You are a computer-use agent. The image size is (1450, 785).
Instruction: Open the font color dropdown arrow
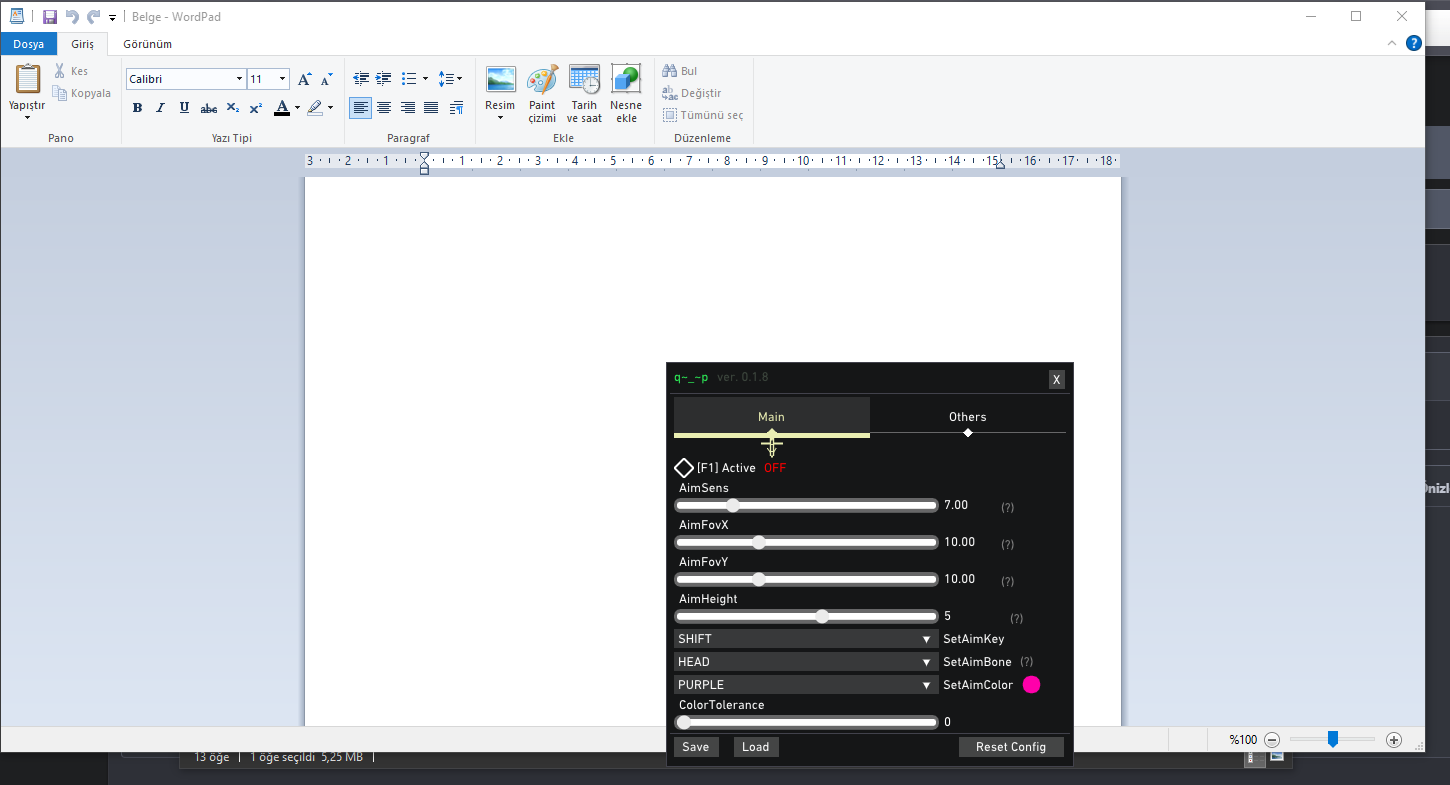coord(297,108)
